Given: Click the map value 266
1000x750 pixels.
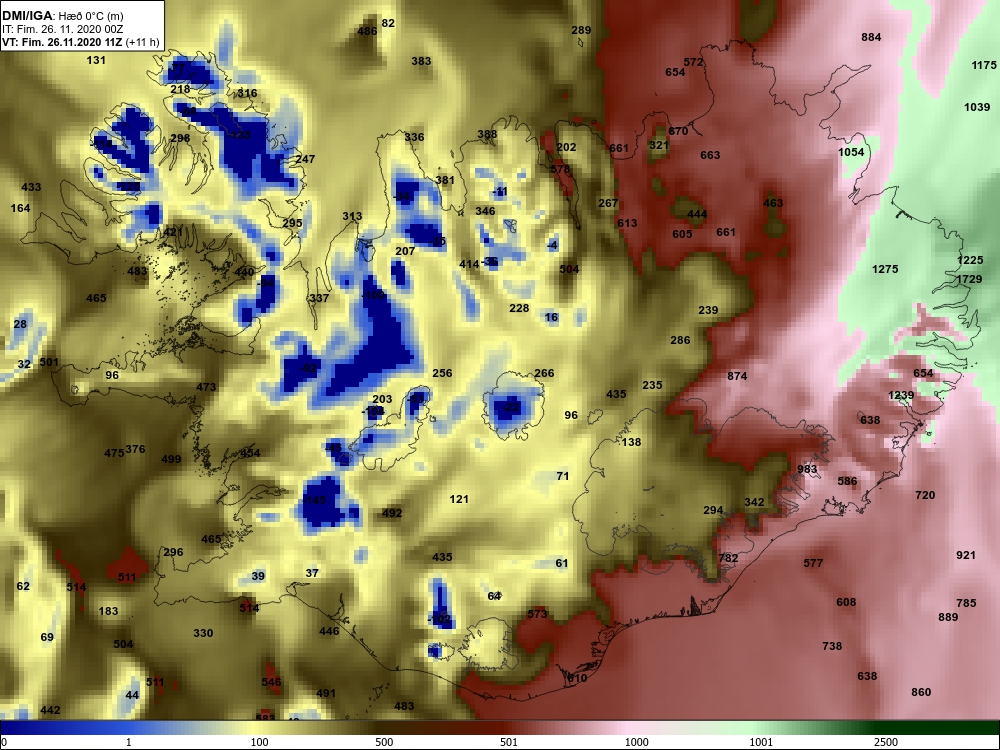Looking at the screenshot, I should coord(544,373).
